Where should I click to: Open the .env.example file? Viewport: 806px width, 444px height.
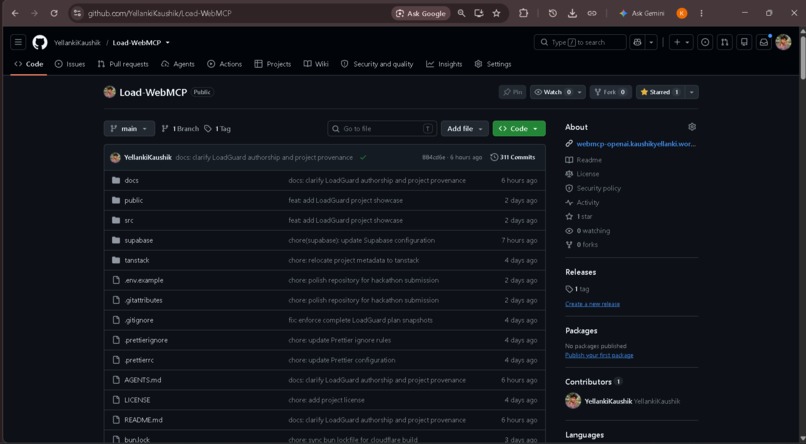click(x=144, y=281)
